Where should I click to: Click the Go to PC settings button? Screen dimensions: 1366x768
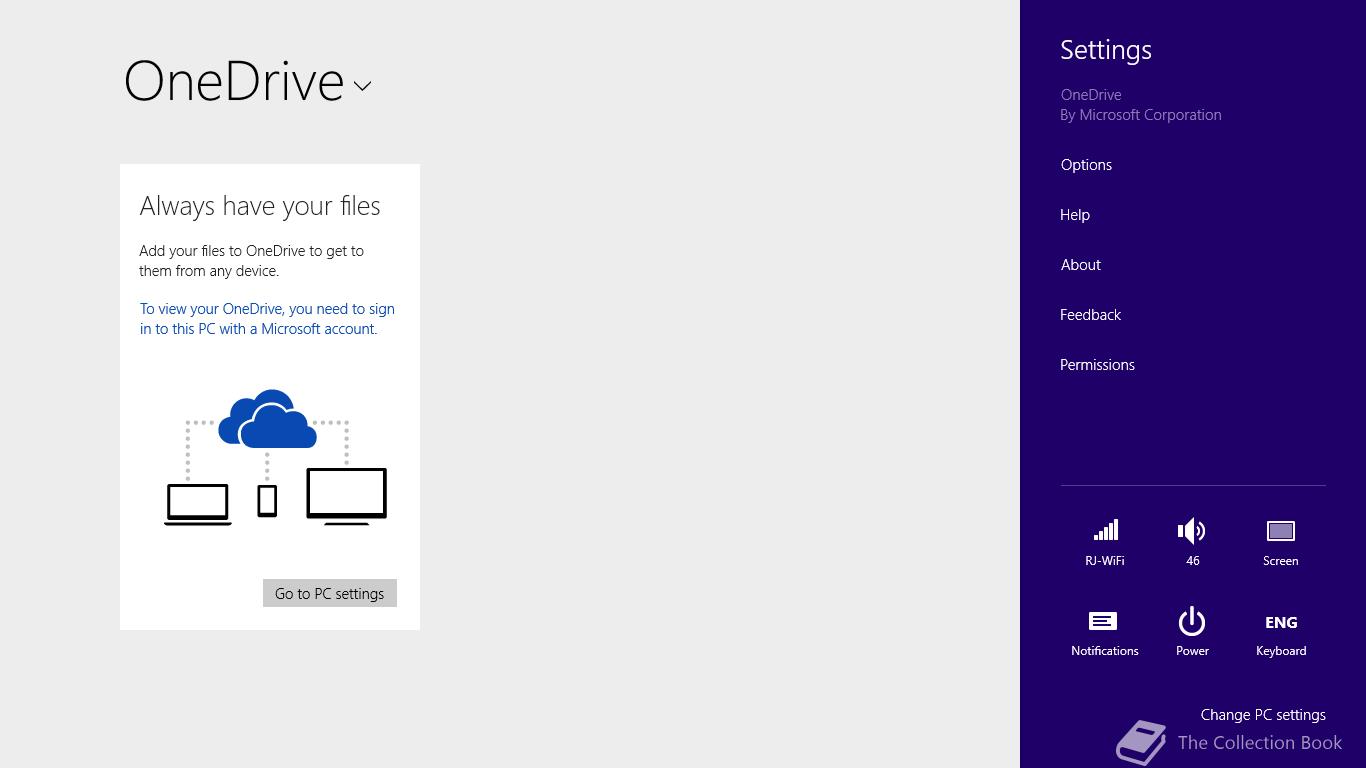coord(330,593)
